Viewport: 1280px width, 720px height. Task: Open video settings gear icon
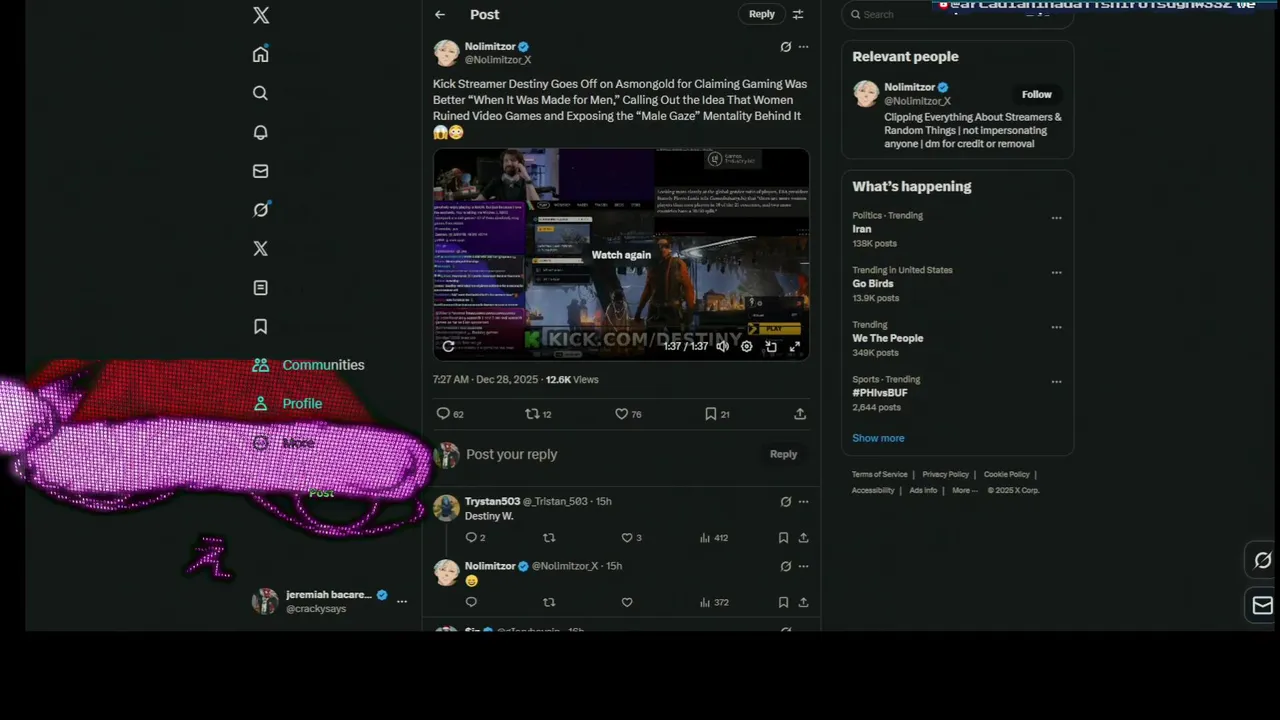747,346
